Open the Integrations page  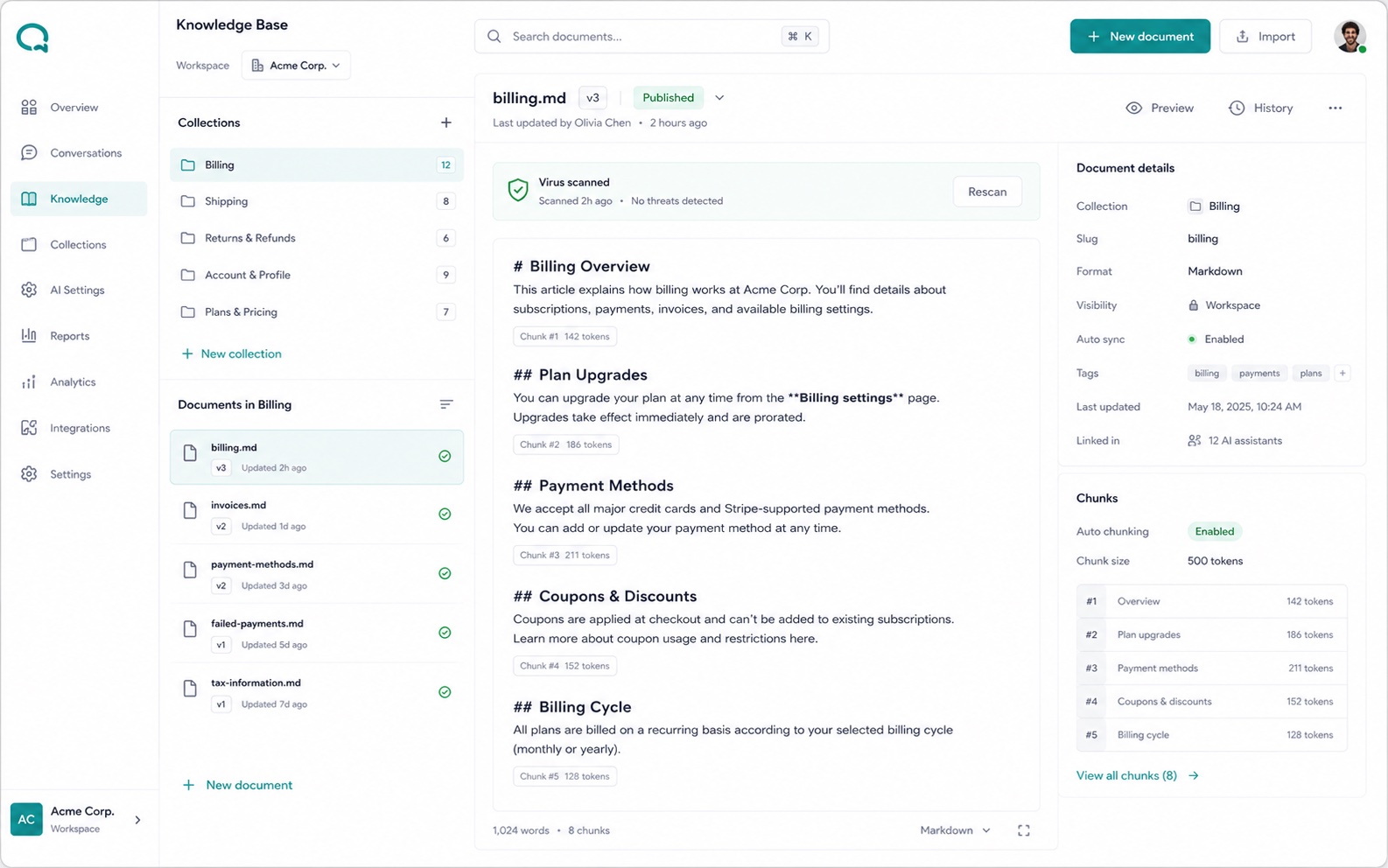tap(79, 428)
